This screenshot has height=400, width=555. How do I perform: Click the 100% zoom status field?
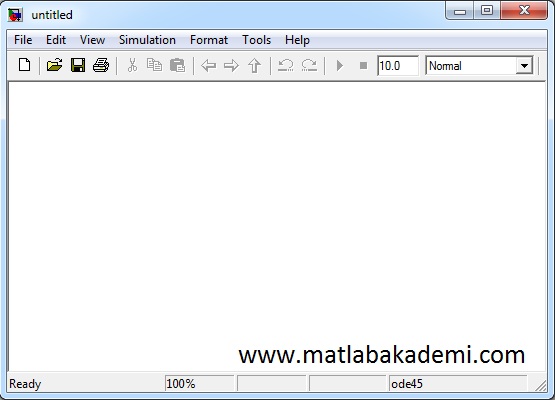199,383
